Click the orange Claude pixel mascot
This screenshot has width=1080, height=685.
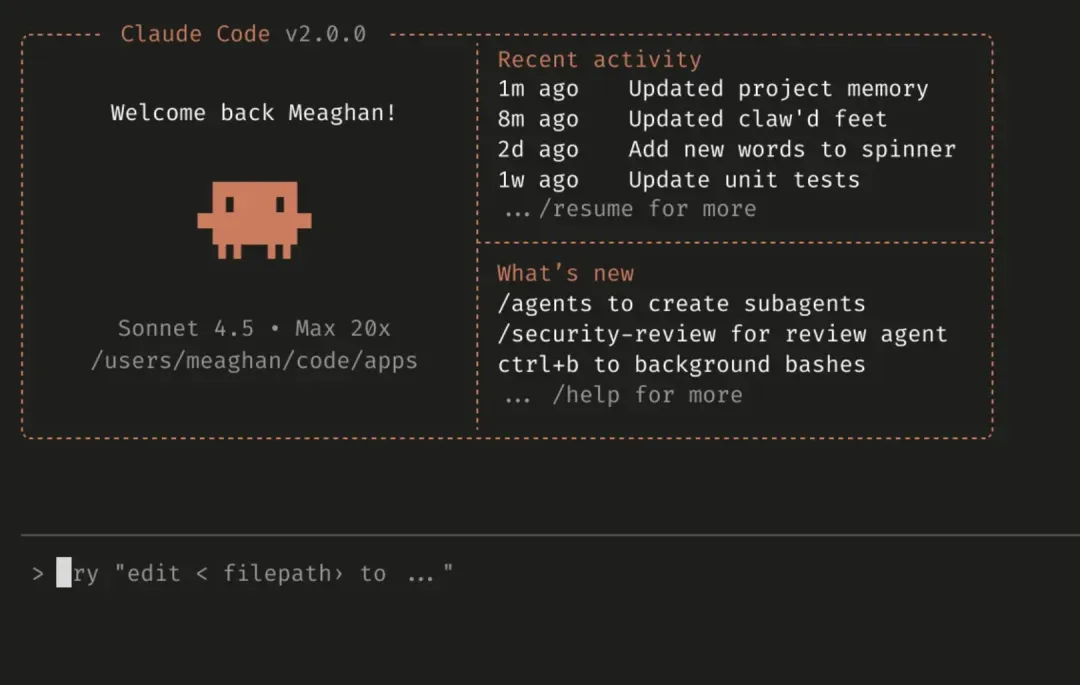pos(254,220)
